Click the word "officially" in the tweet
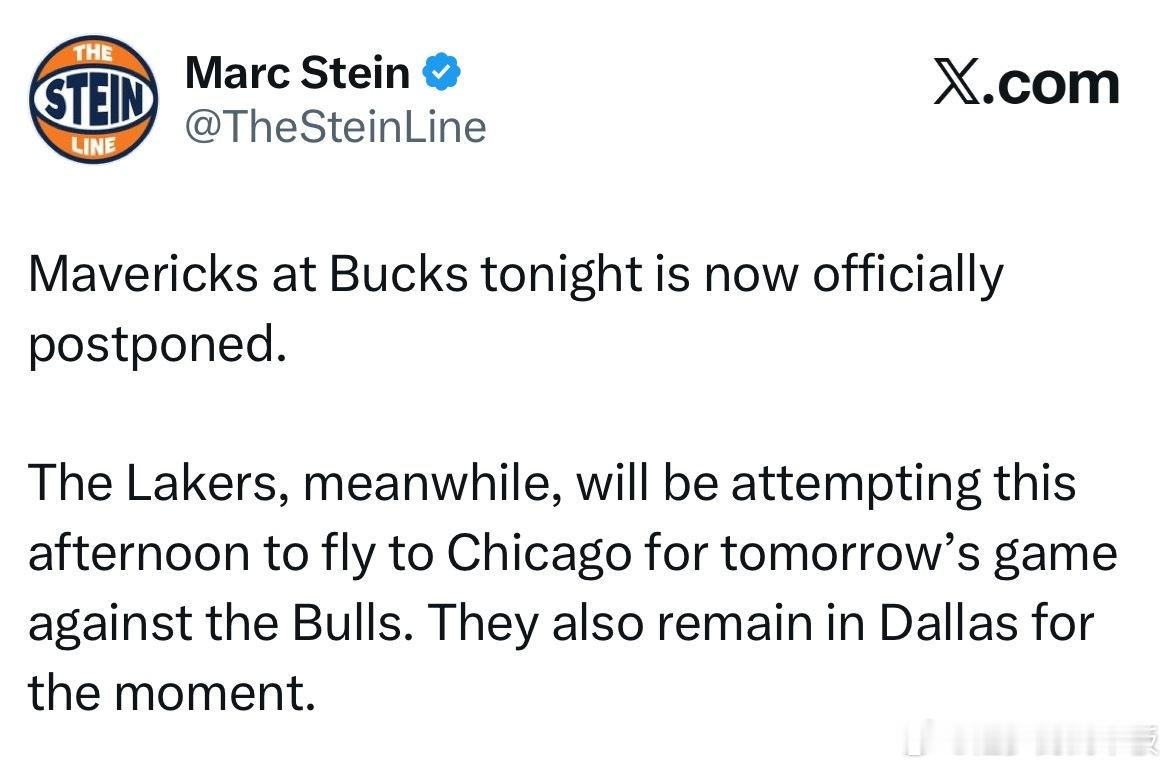 906,275
